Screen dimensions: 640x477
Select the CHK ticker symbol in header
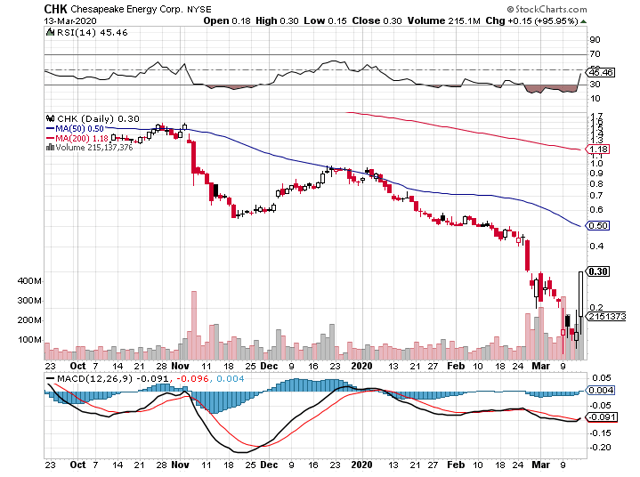tap(56, 9)
